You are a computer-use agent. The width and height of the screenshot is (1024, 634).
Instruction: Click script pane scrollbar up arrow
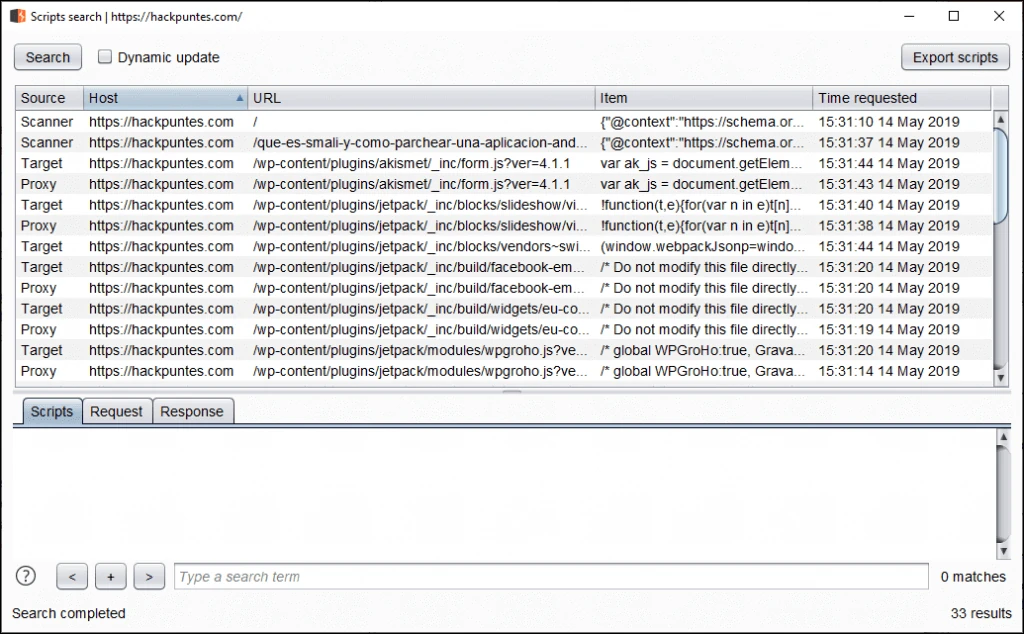click(1003, 436)
